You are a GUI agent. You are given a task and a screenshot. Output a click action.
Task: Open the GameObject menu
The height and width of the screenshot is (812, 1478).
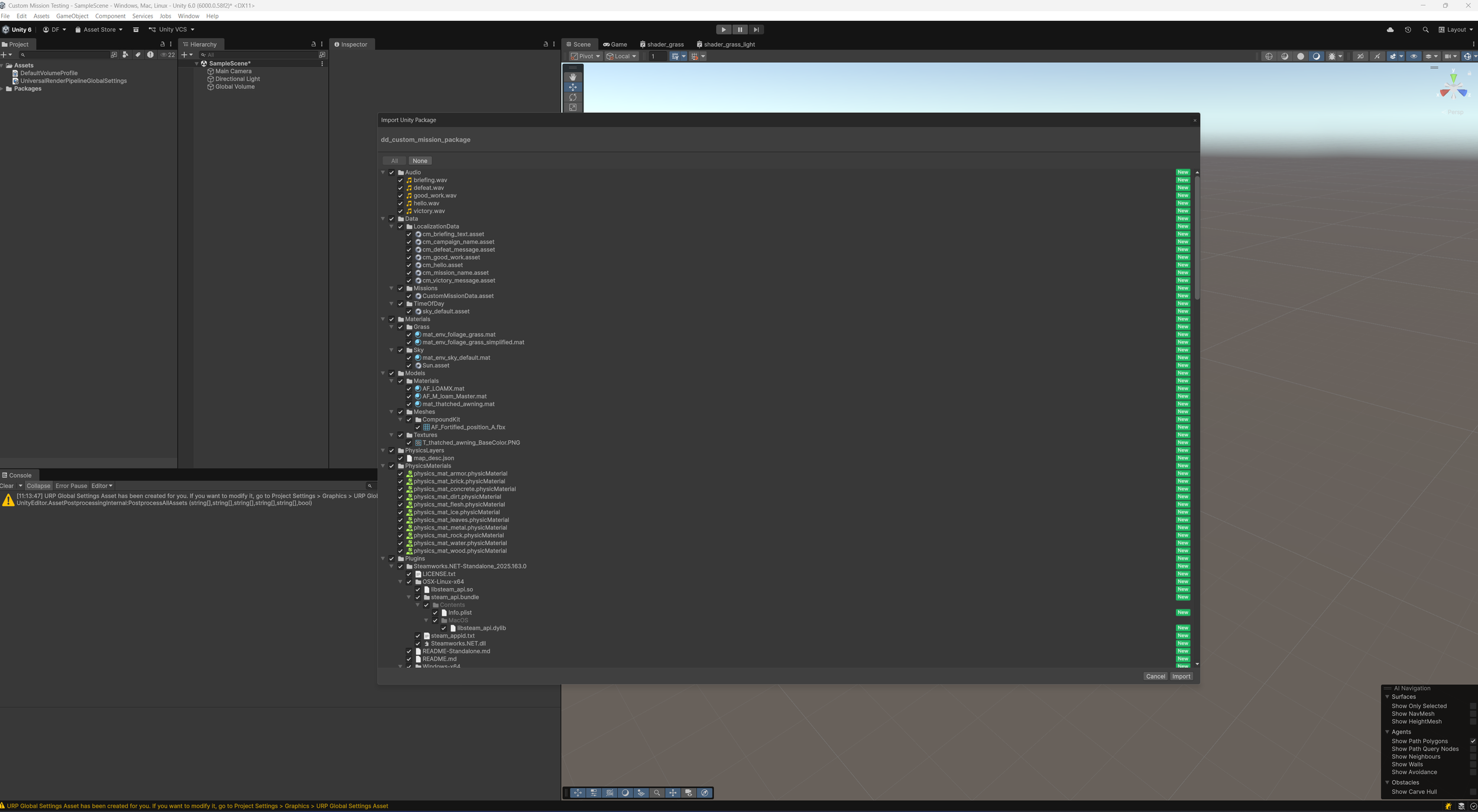(x=72, y=16)
